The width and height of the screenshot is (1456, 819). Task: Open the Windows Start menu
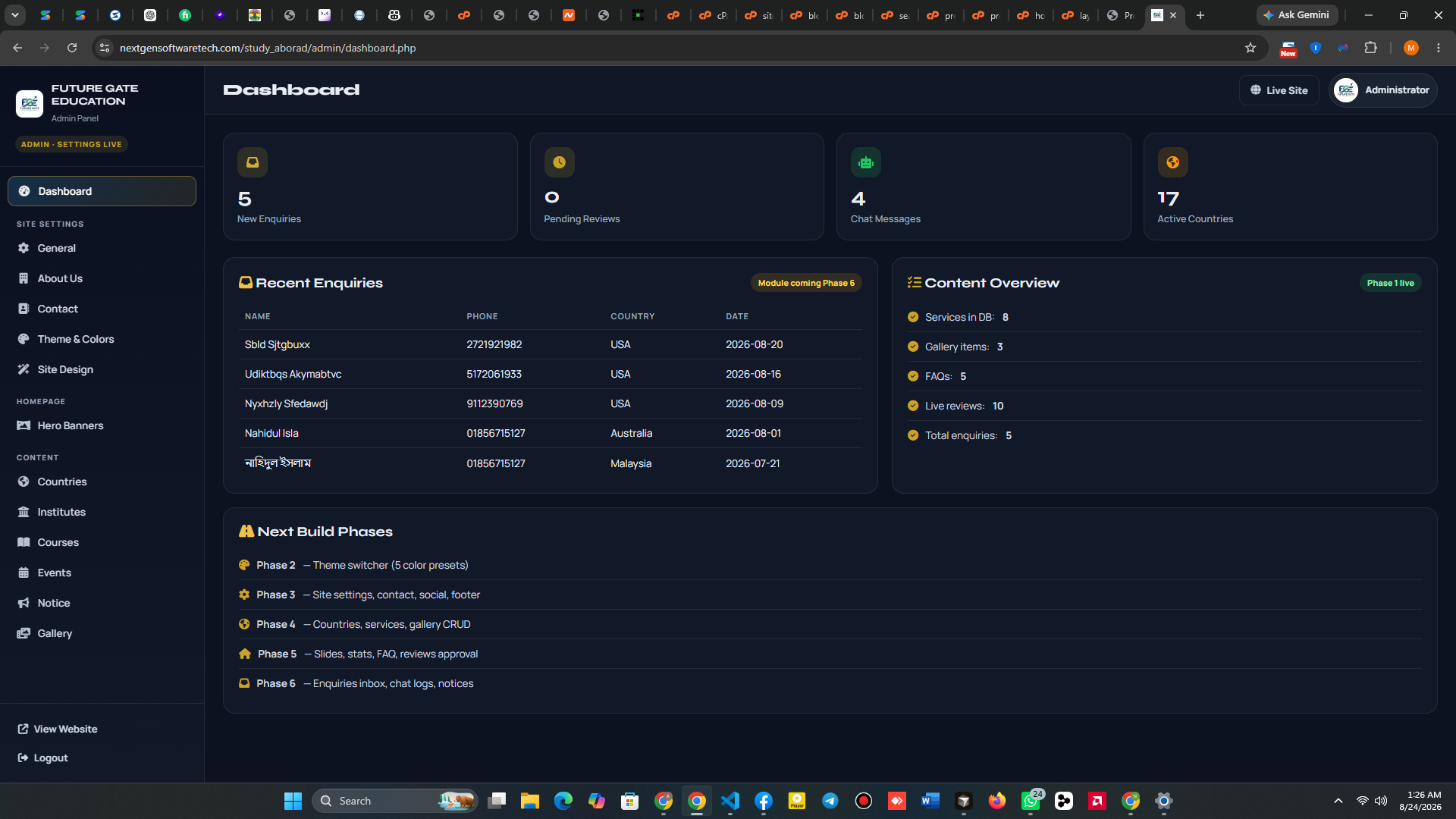tap(293, 801)
